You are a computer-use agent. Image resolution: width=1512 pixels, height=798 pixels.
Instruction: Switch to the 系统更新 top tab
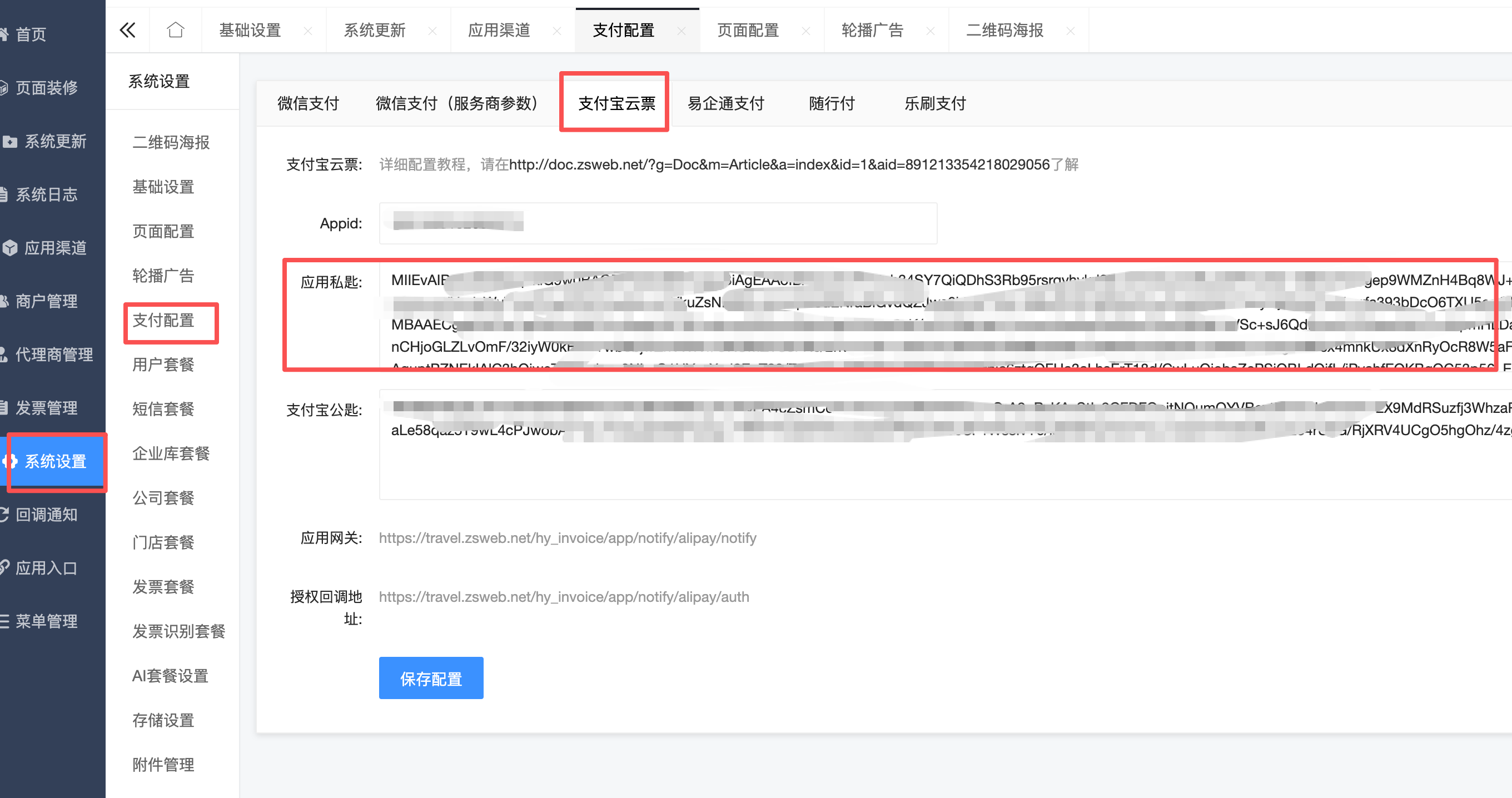[375, 30]
